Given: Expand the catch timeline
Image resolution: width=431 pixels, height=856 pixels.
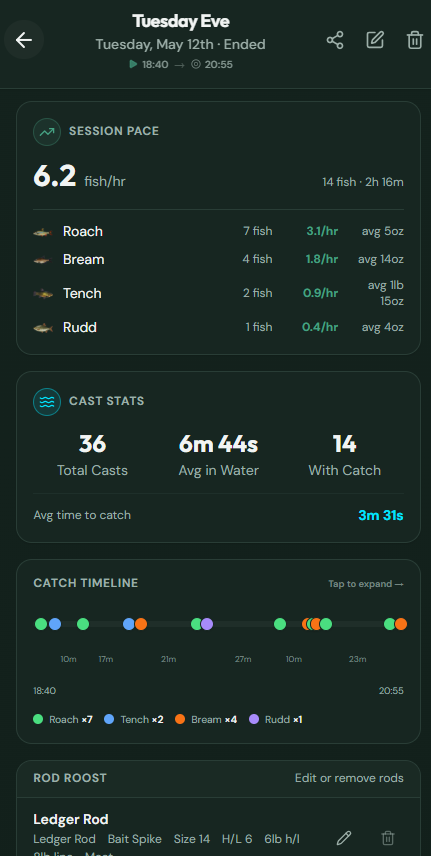Looking at the screenshot, I should (x=366, y=584).
